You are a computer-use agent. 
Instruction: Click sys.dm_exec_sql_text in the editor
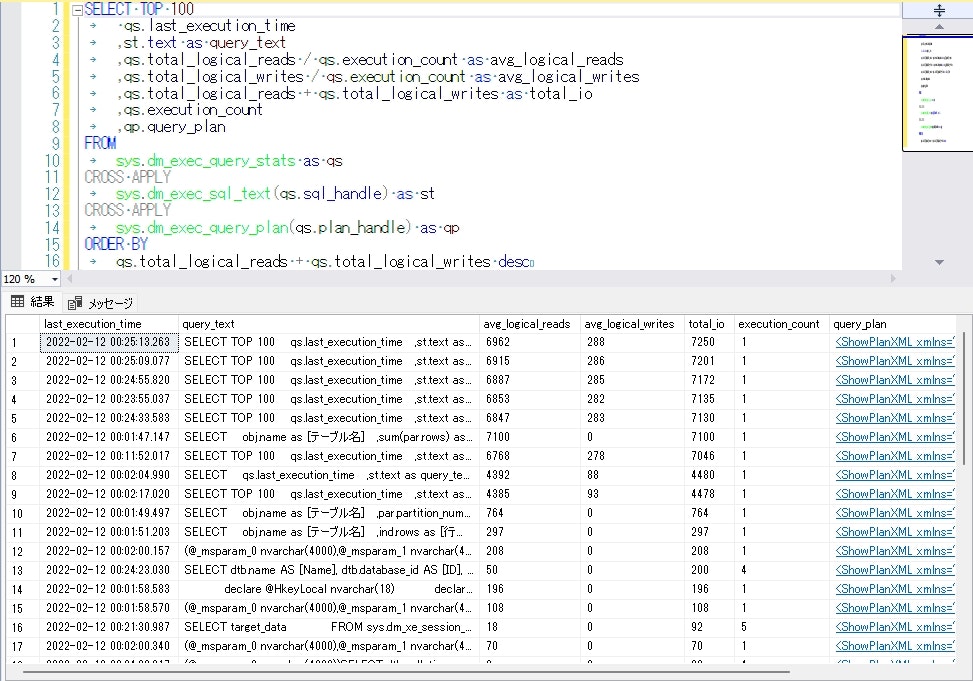pyautogui.click(x=193, y=194)
